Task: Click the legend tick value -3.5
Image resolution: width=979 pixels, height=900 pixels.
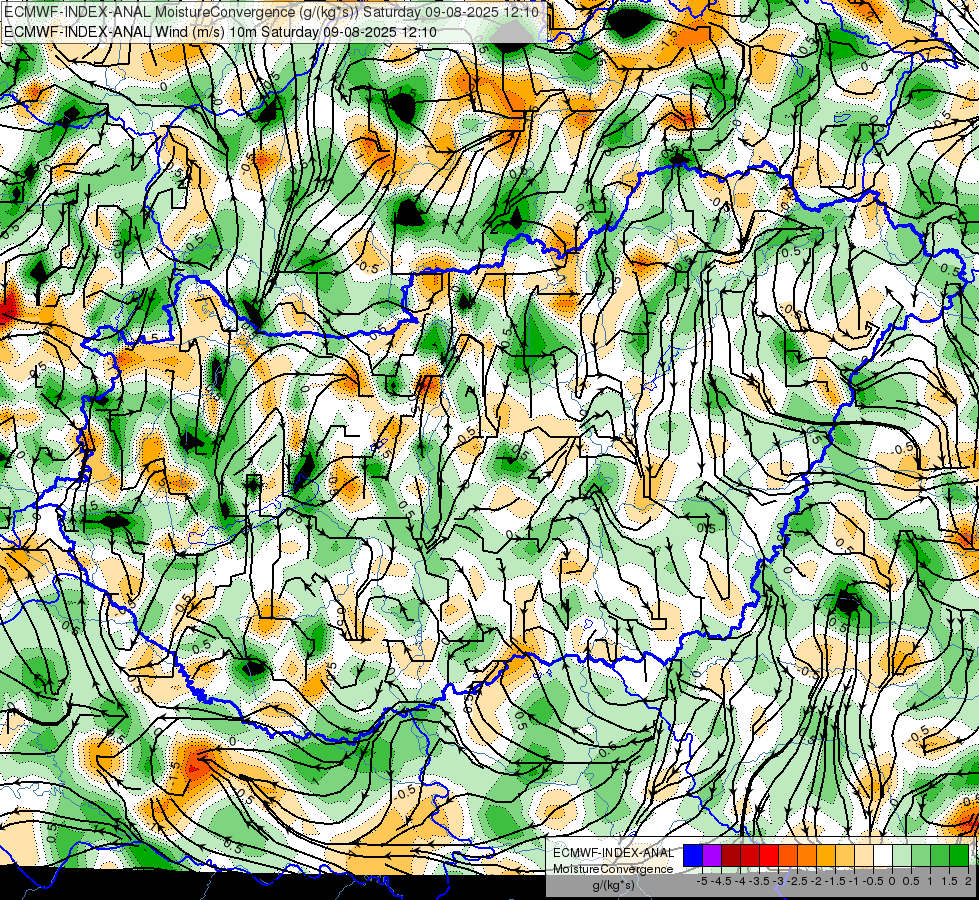Action: (x=759, y=881)
